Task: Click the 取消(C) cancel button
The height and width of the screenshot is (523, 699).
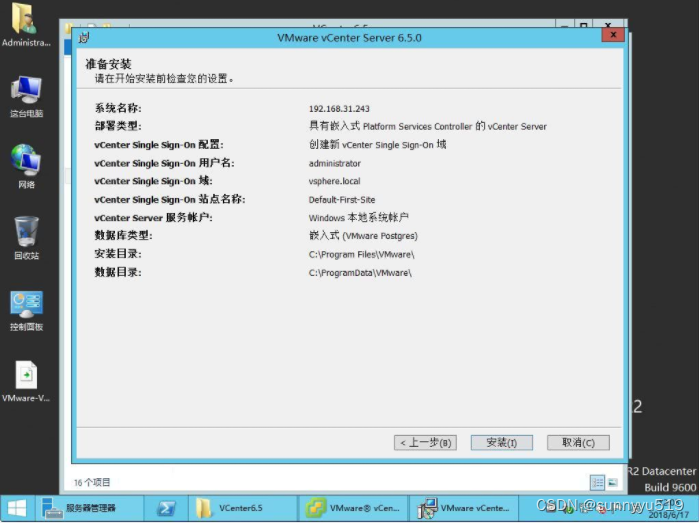Action: [578, 443]
